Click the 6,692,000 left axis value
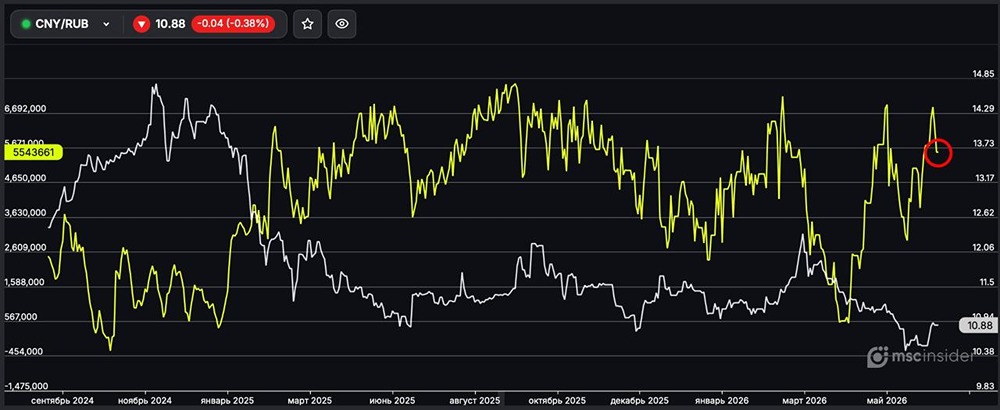 click(x=25, y=109)
